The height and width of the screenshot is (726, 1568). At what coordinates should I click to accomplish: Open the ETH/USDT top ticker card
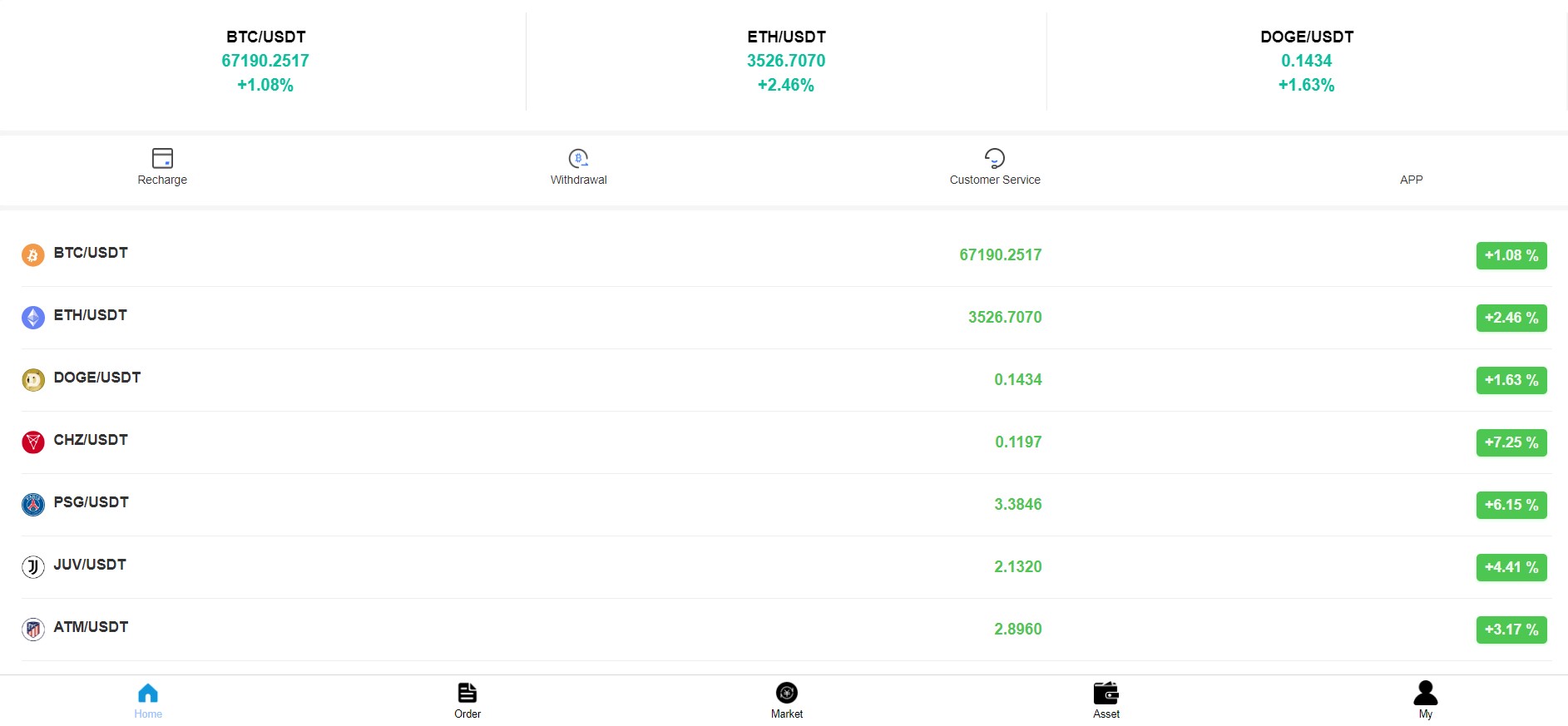(x=786, y=61)
